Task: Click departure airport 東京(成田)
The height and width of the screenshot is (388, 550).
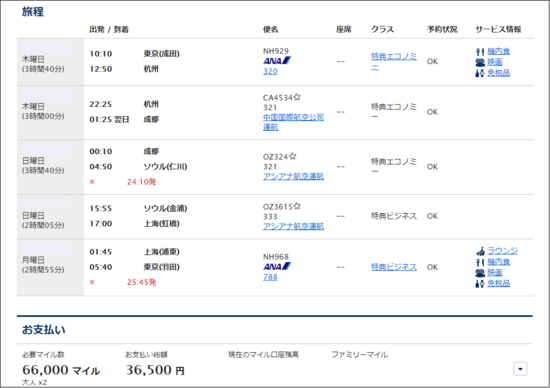Action: pos(161,54)
